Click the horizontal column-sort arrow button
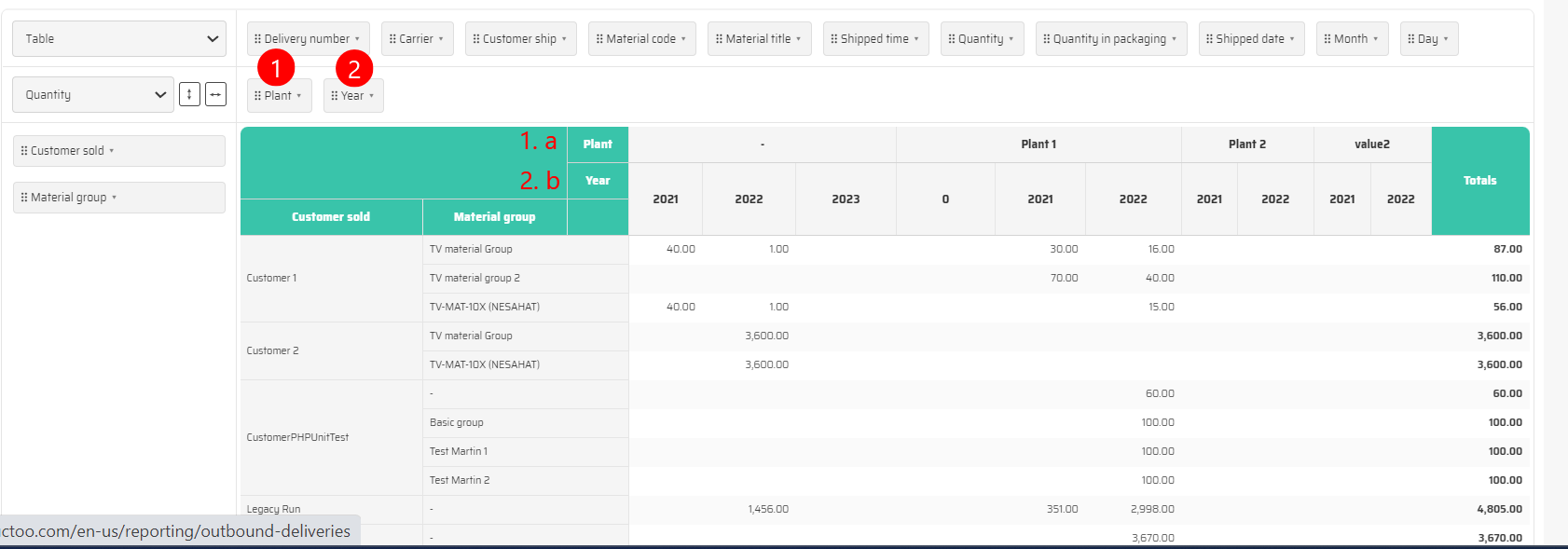Image resolution: width=1568 pixels, height=549 pixels. pos(215,94)
